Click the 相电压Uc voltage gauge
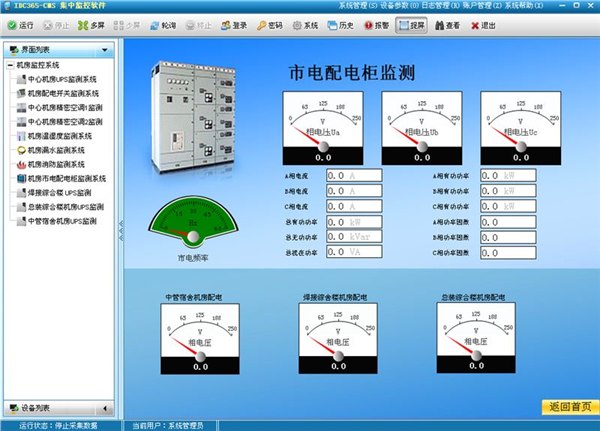Screen dimensions: 600x431 pyautogui.click(x=521, y=128)
